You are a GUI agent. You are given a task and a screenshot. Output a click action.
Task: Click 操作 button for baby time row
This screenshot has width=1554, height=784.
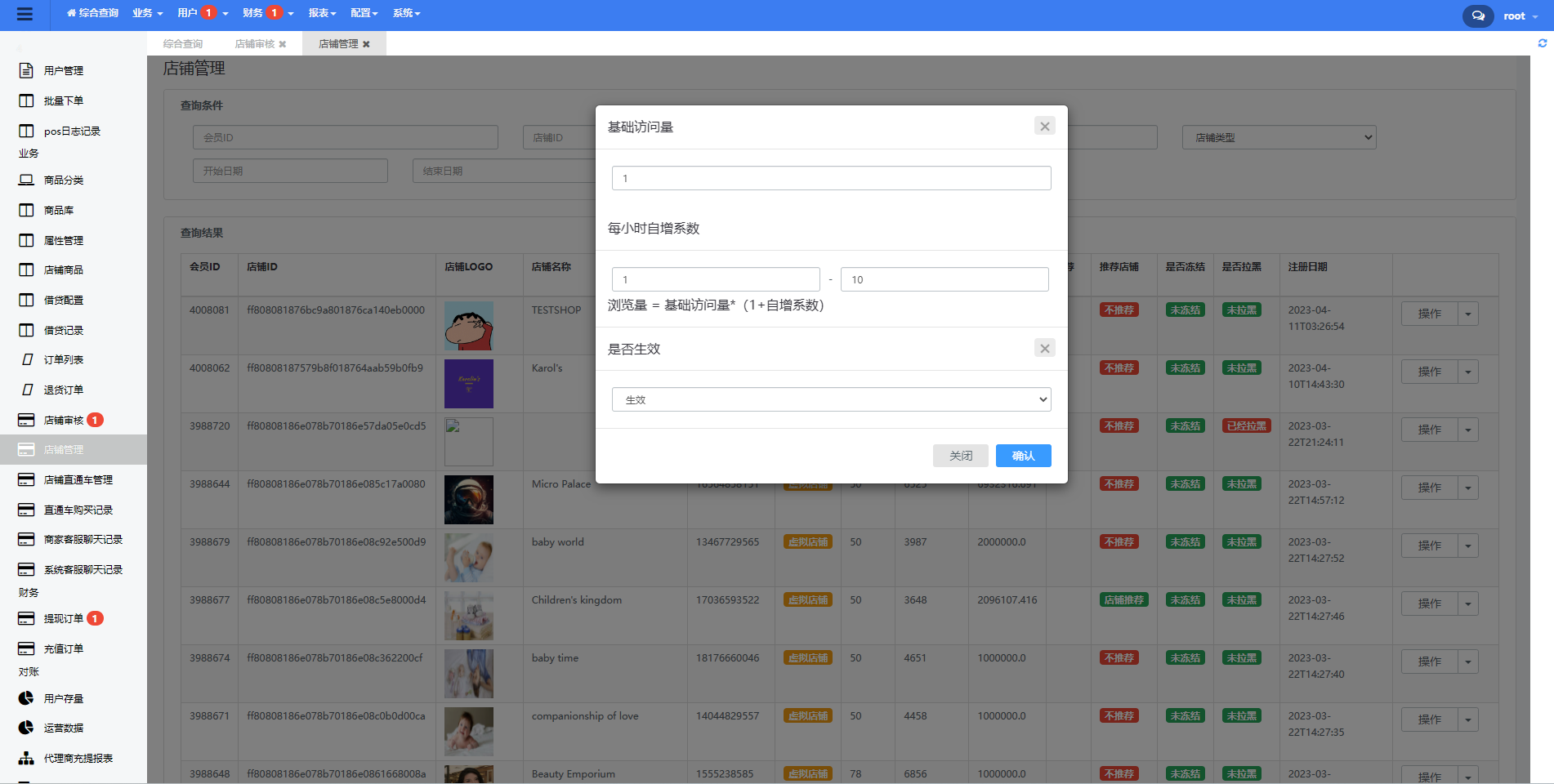1430,661
